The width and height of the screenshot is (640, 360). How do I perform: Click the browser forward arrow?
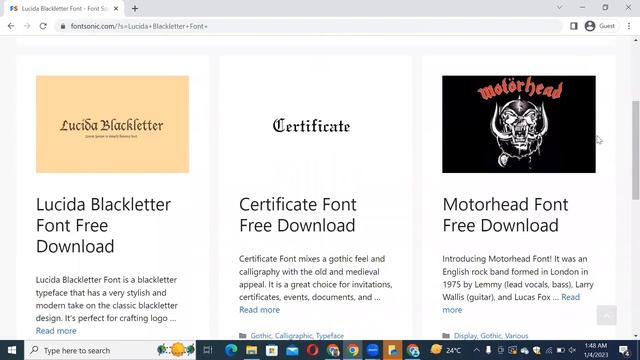tap(27, 26)
